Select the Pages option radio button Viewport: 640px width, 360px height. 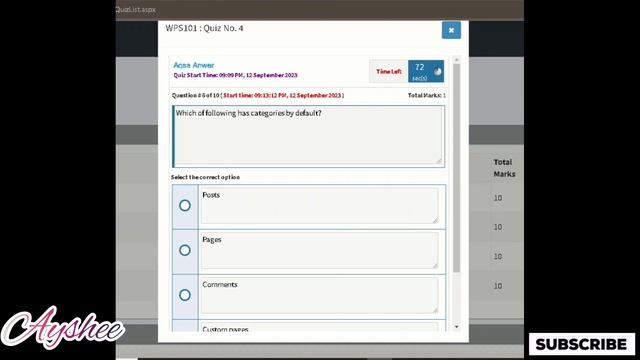click(x=185, y=250)
